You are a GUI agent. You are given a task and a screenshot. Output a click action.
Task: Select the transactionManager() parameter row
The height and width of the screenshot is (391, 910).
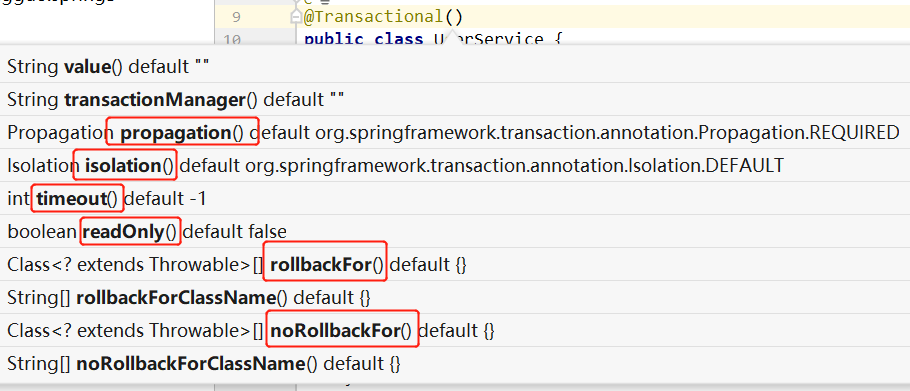click(x=455, y=100)
